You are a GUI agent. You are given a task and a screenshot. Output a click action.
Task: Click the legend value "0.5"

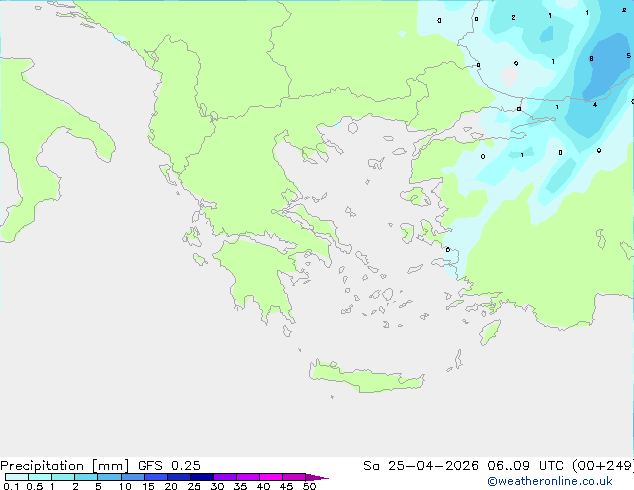34,486
